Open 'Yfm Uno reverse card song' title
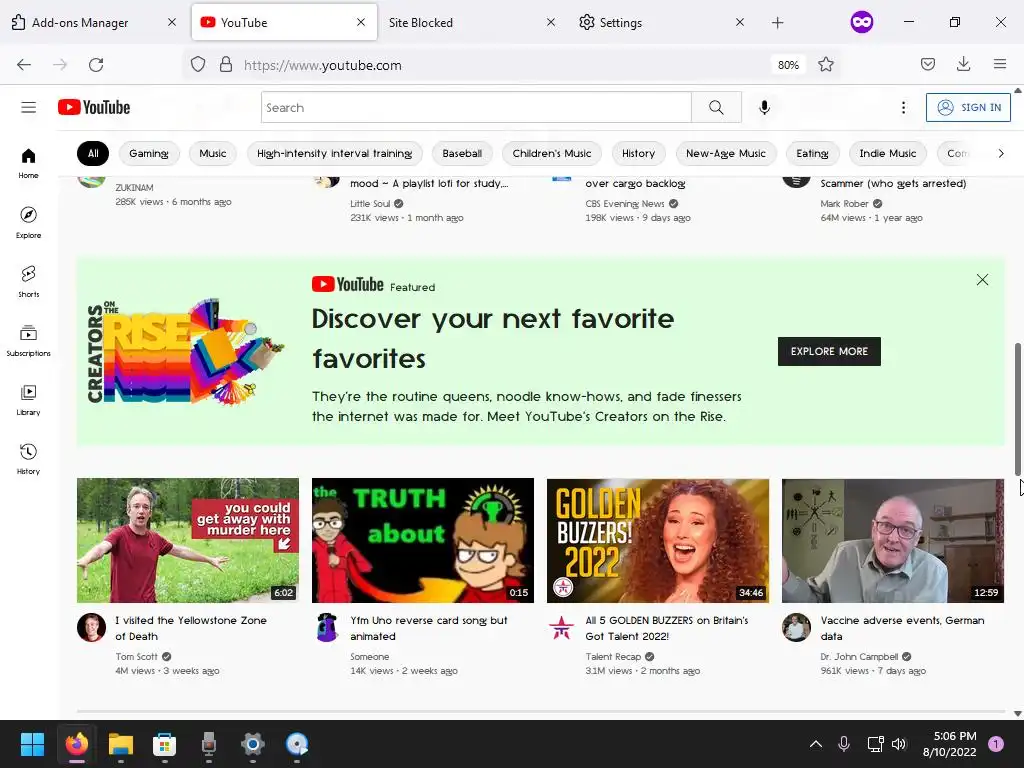Screen dimensions: 1024x768 point(428,628)
